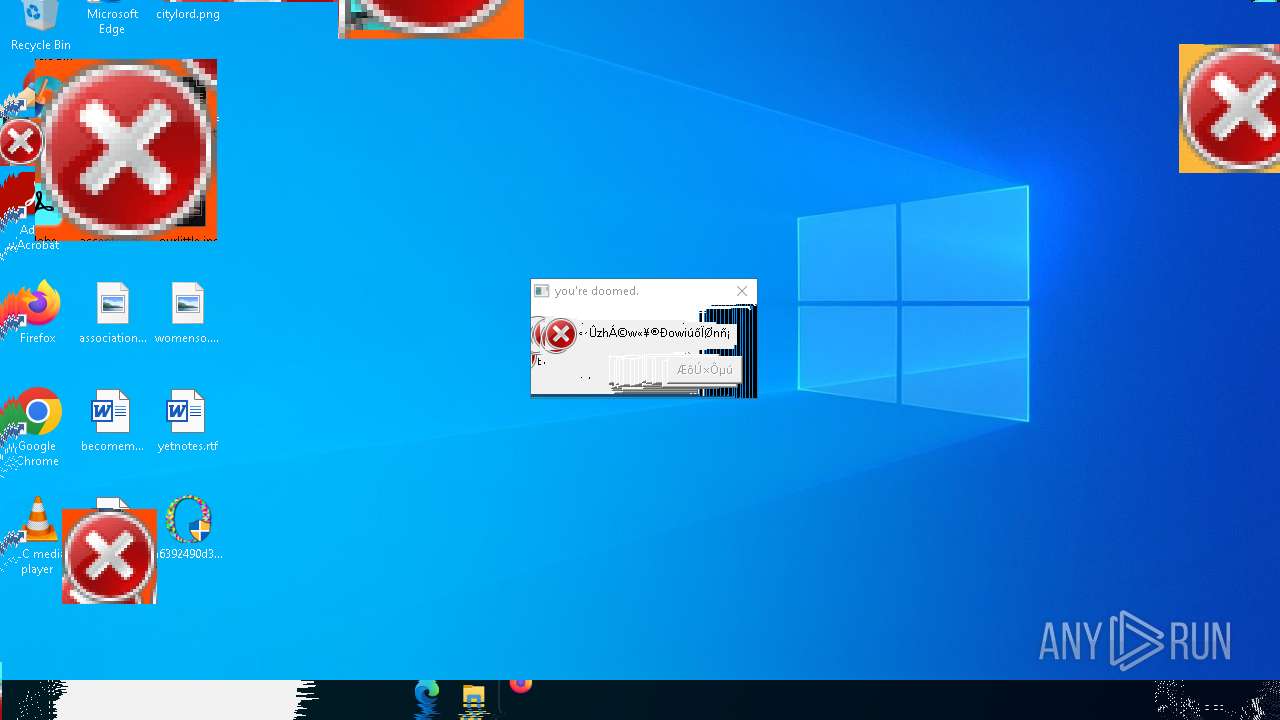Viewport: 1280px width, 720px height.
Task: Open the citylord.png file
Action: click(188, 12)
